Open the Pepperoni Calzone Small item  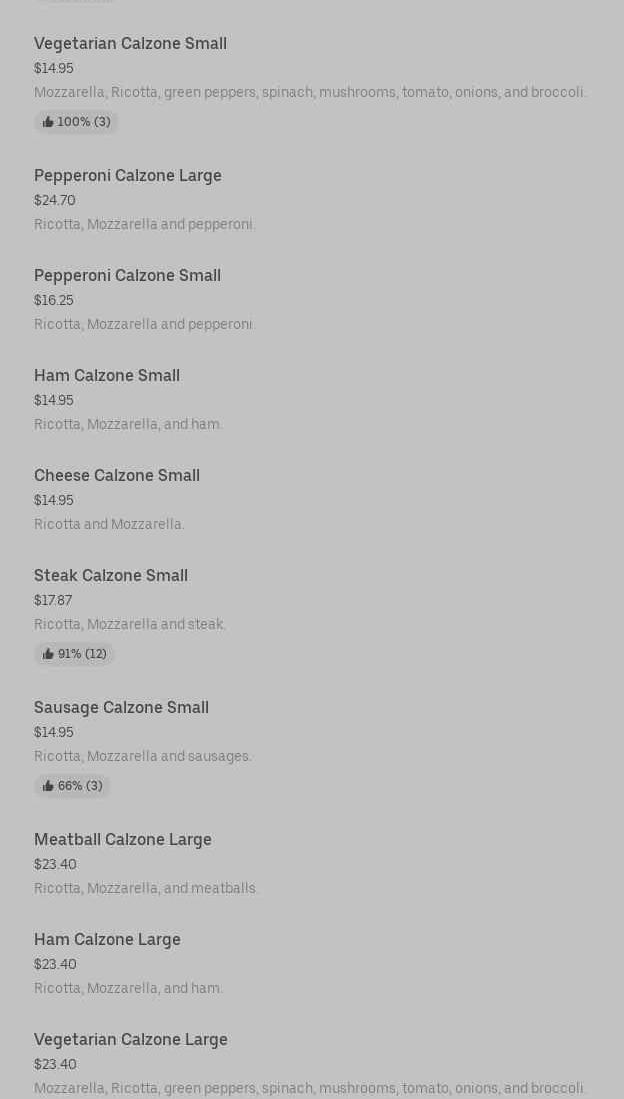pyautogui.click(x=127, y=276)
